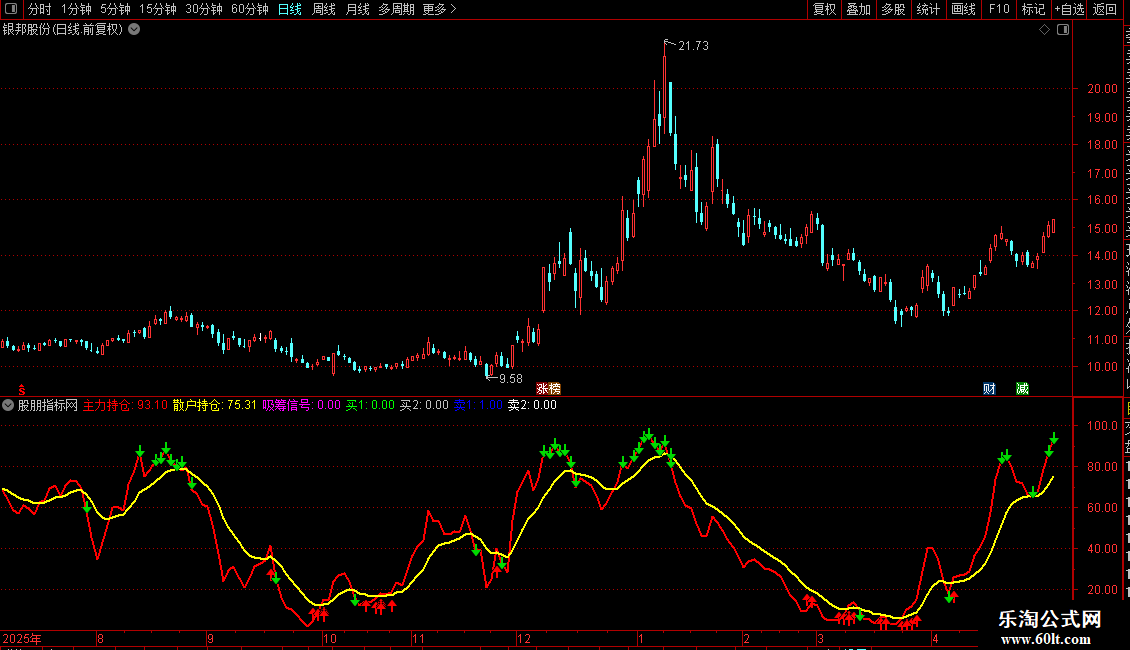Click the 返回 back button
This screenshot has width=1130, height=650.
click(1104, 9)
